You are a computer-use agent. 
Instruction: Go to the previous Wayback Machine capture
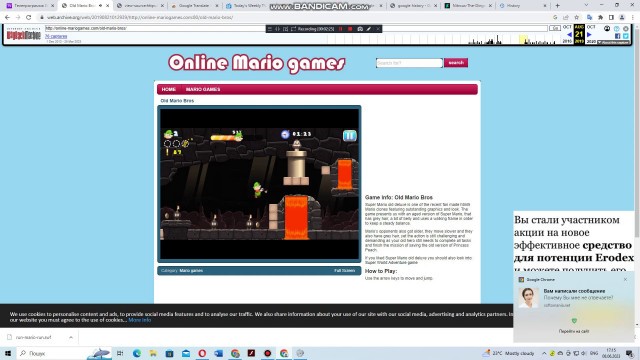[569, 35]
